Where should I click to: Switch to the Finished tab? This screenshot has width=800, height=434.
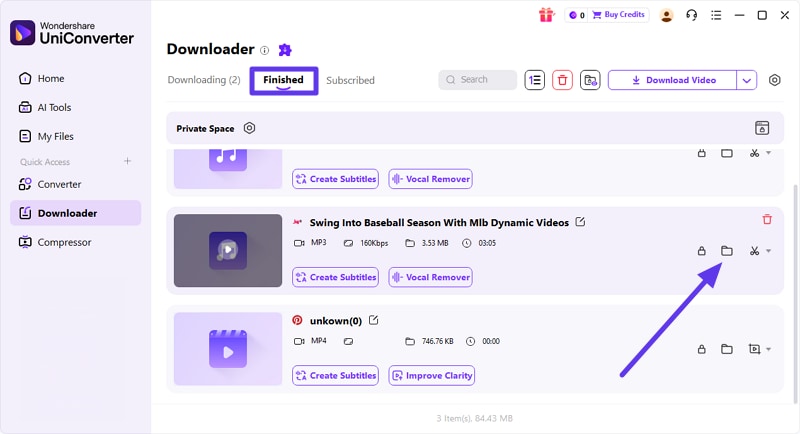pos(284,80)
